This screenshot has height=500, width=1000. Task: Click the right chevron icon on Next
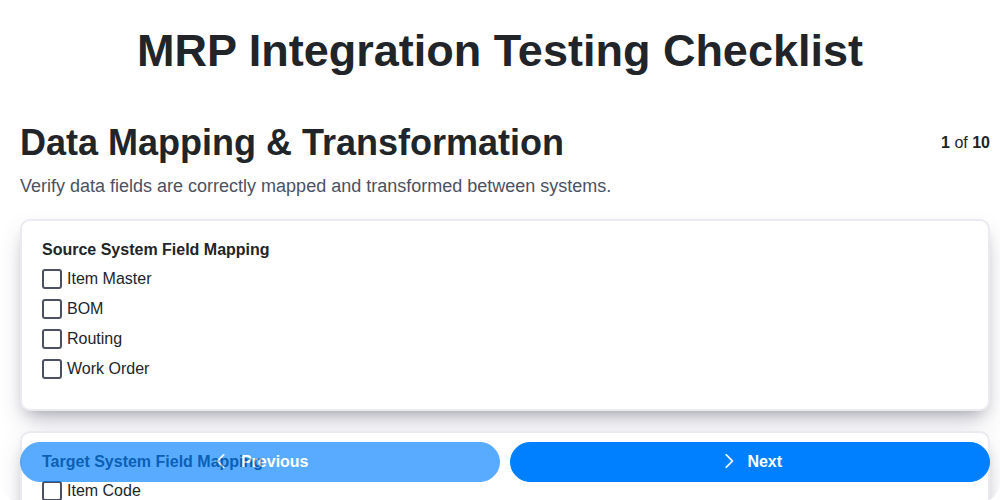(729, 461)
